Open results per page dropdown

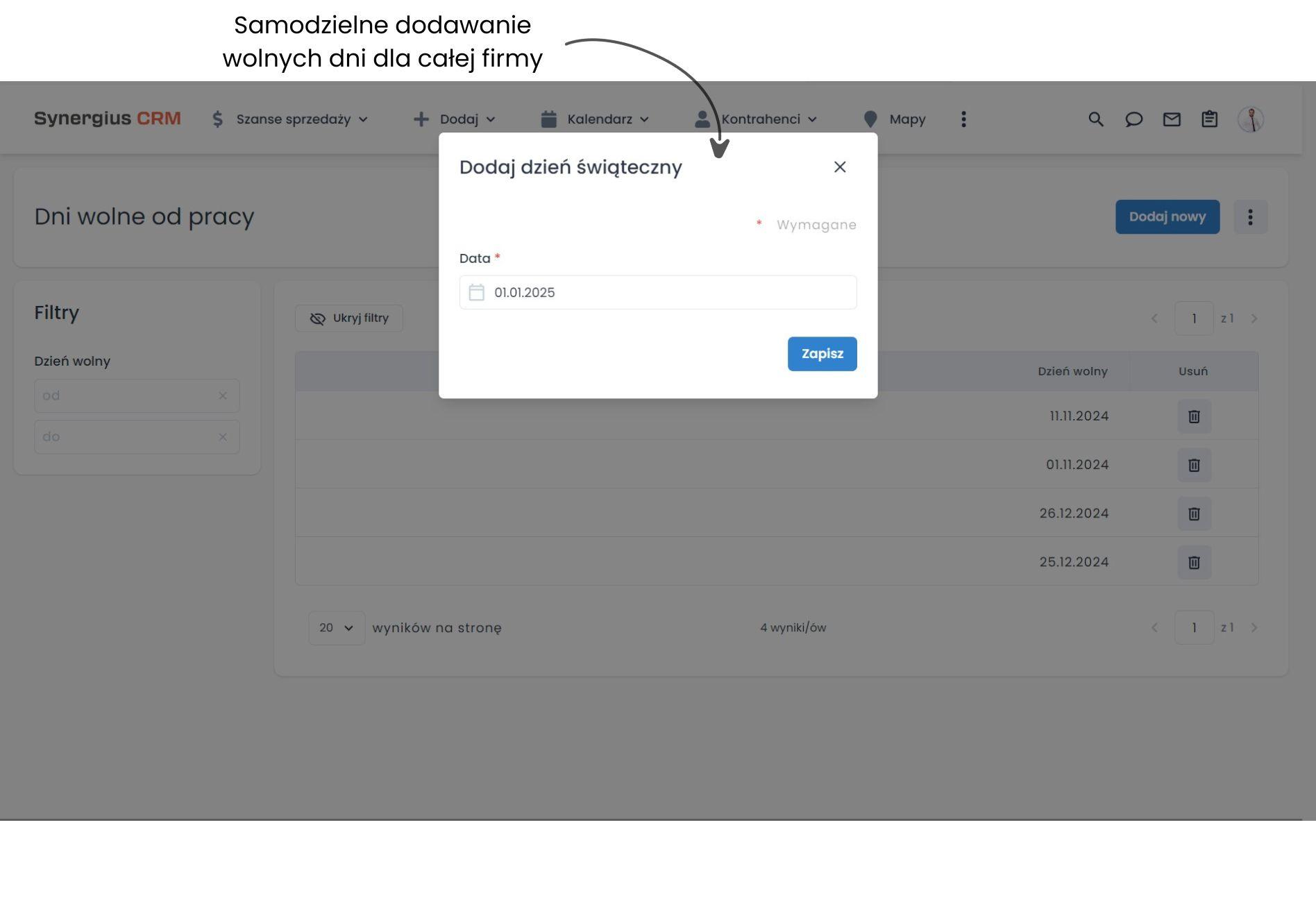(x=337, y=628)
